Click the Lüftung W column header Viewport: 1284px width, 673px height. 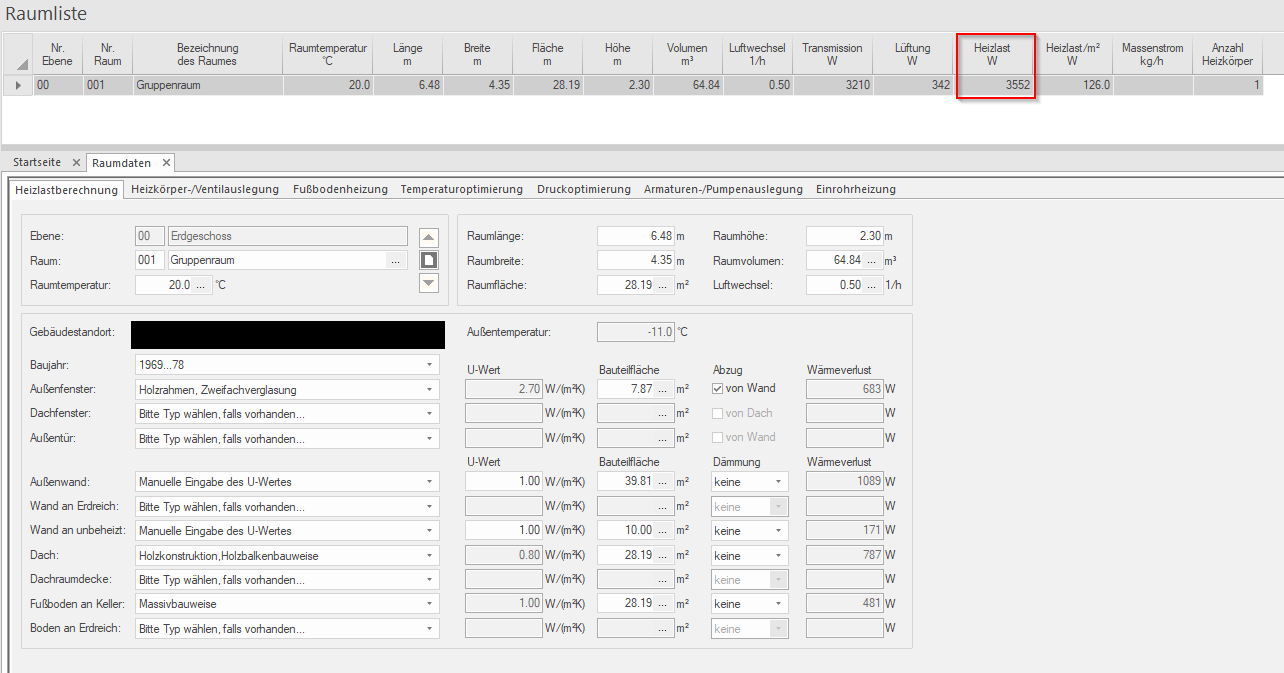click(x=913, y=54)
